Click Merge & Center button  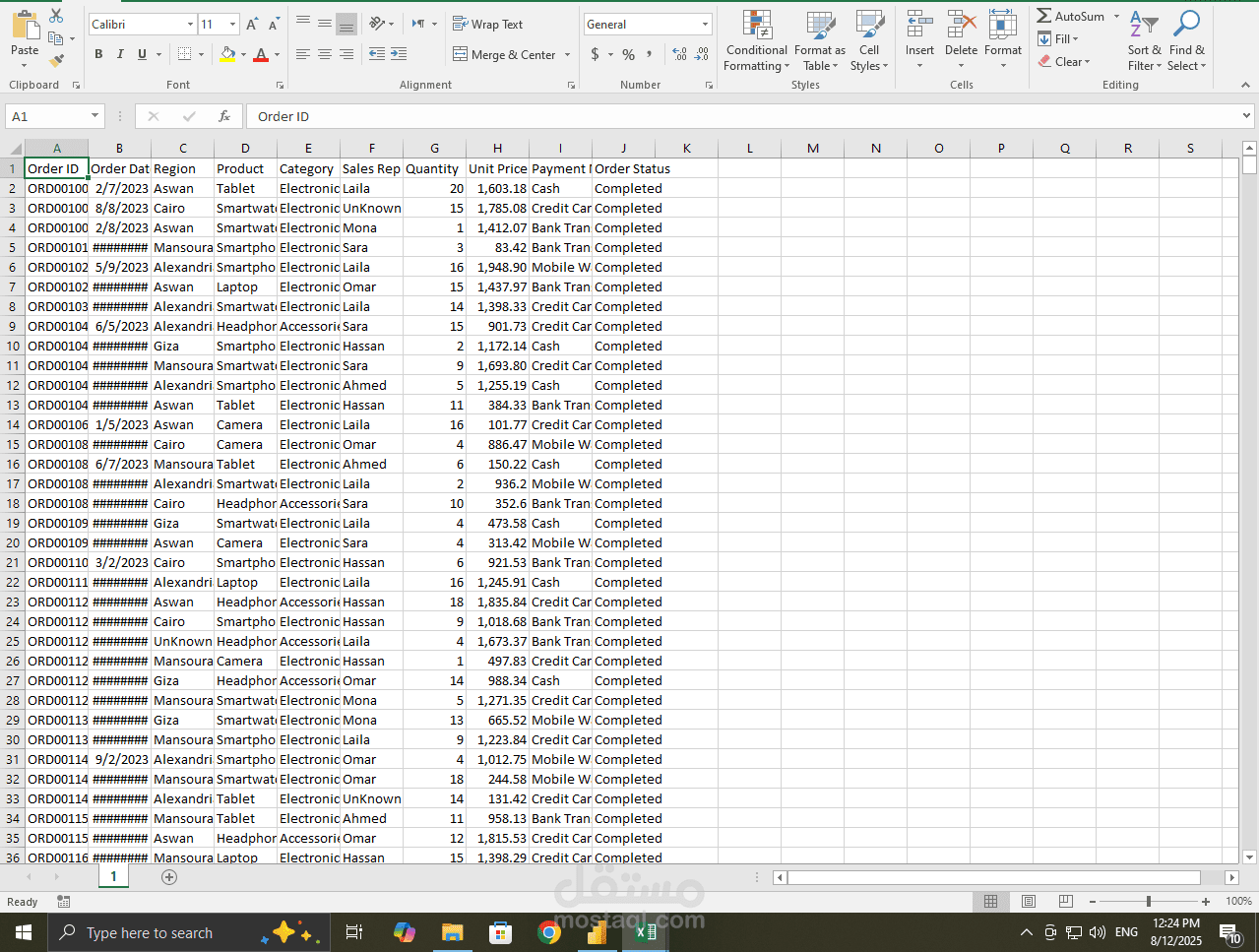point(504,54)
